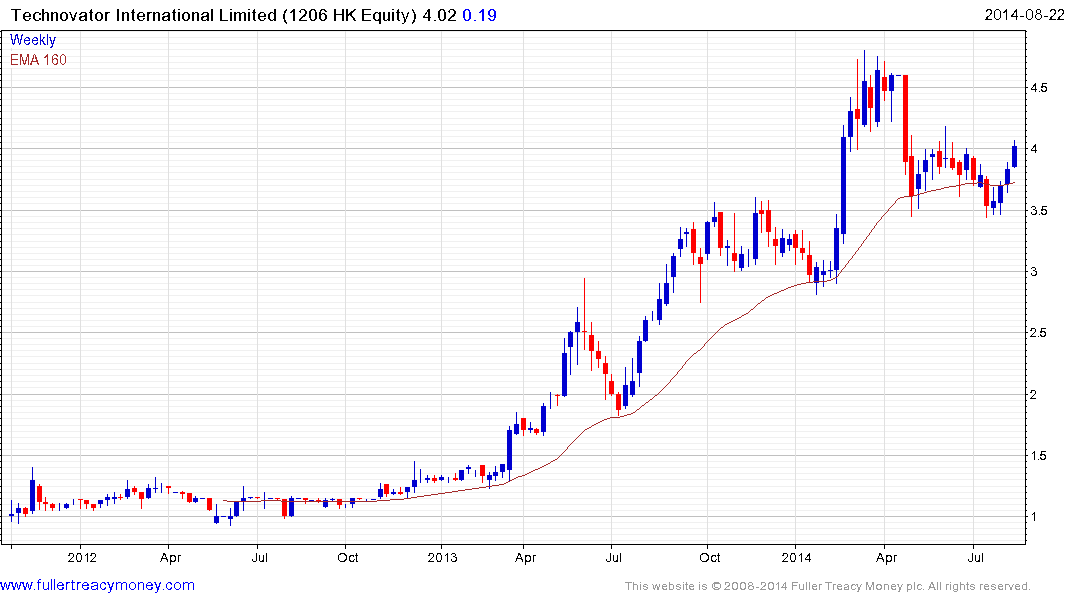
Task: Click the copyright notice text
Action: [x=828, y=586]
